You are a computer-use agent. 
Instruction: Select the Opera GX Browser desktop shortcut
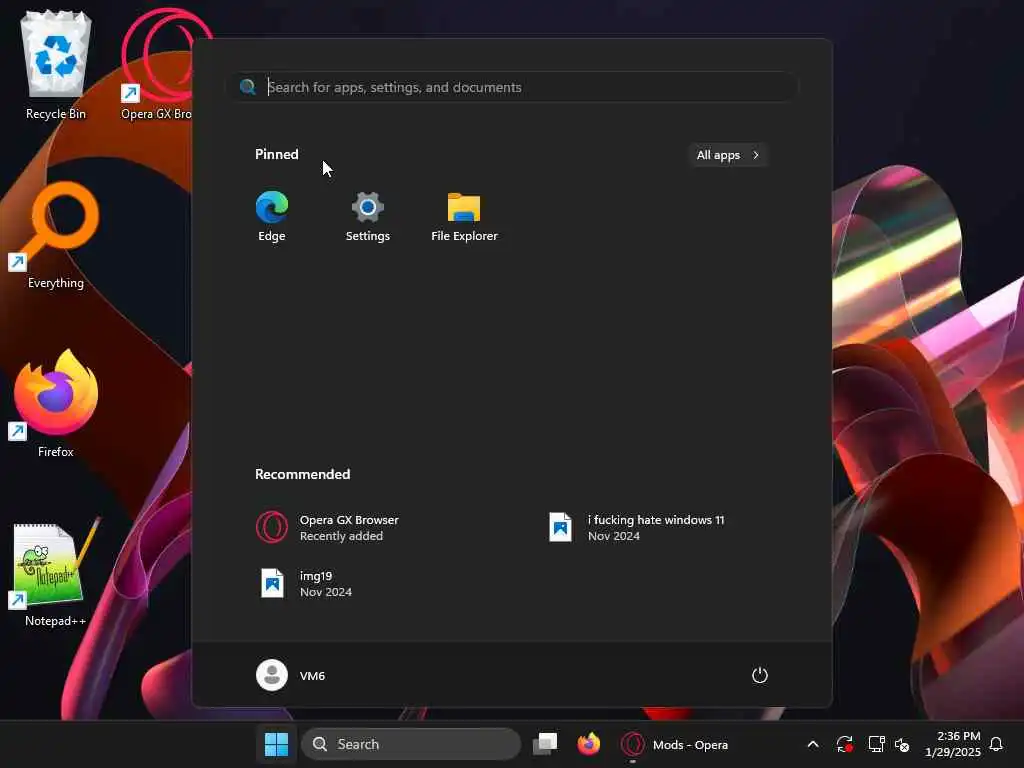point(158,65)
